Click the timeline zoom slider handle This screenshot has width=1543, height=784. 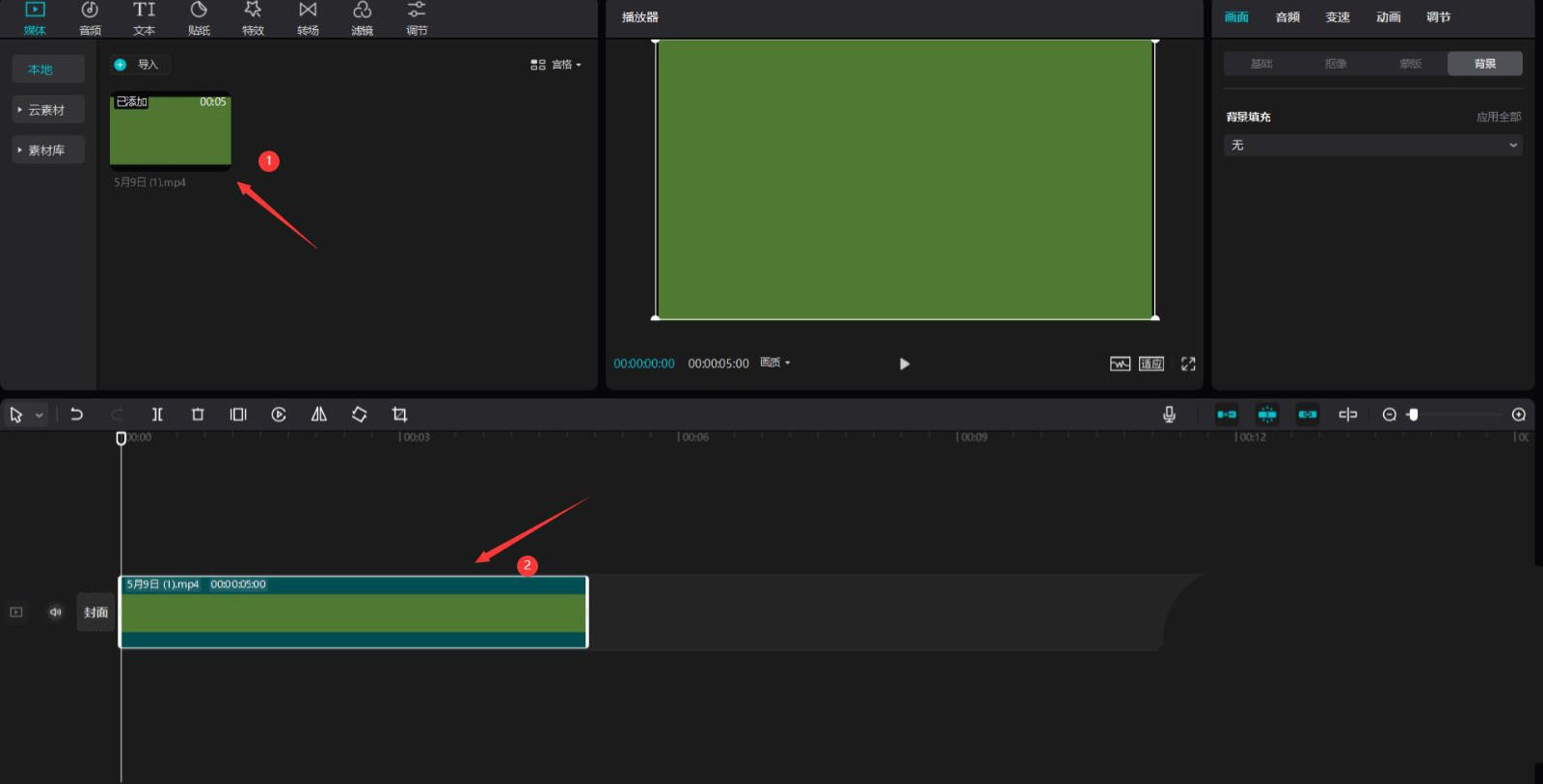(x=1413, y=415)
